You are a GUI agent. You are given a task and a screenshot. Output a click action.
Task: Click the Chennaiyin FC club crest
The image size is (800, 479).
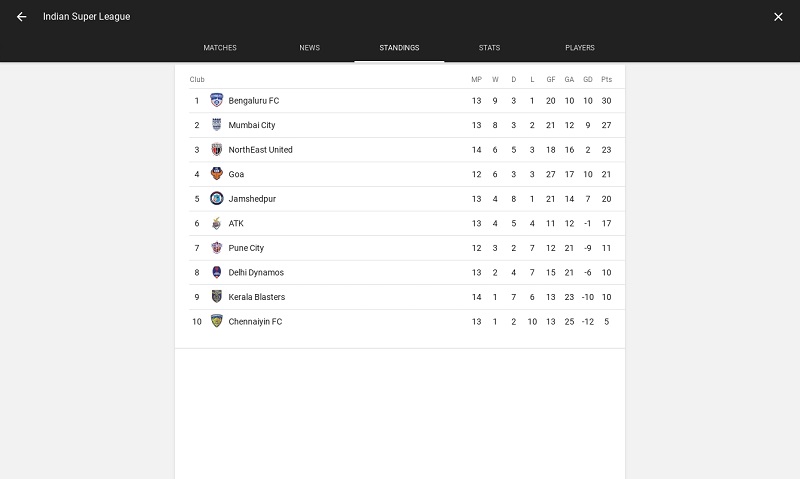tap(217, 321)
